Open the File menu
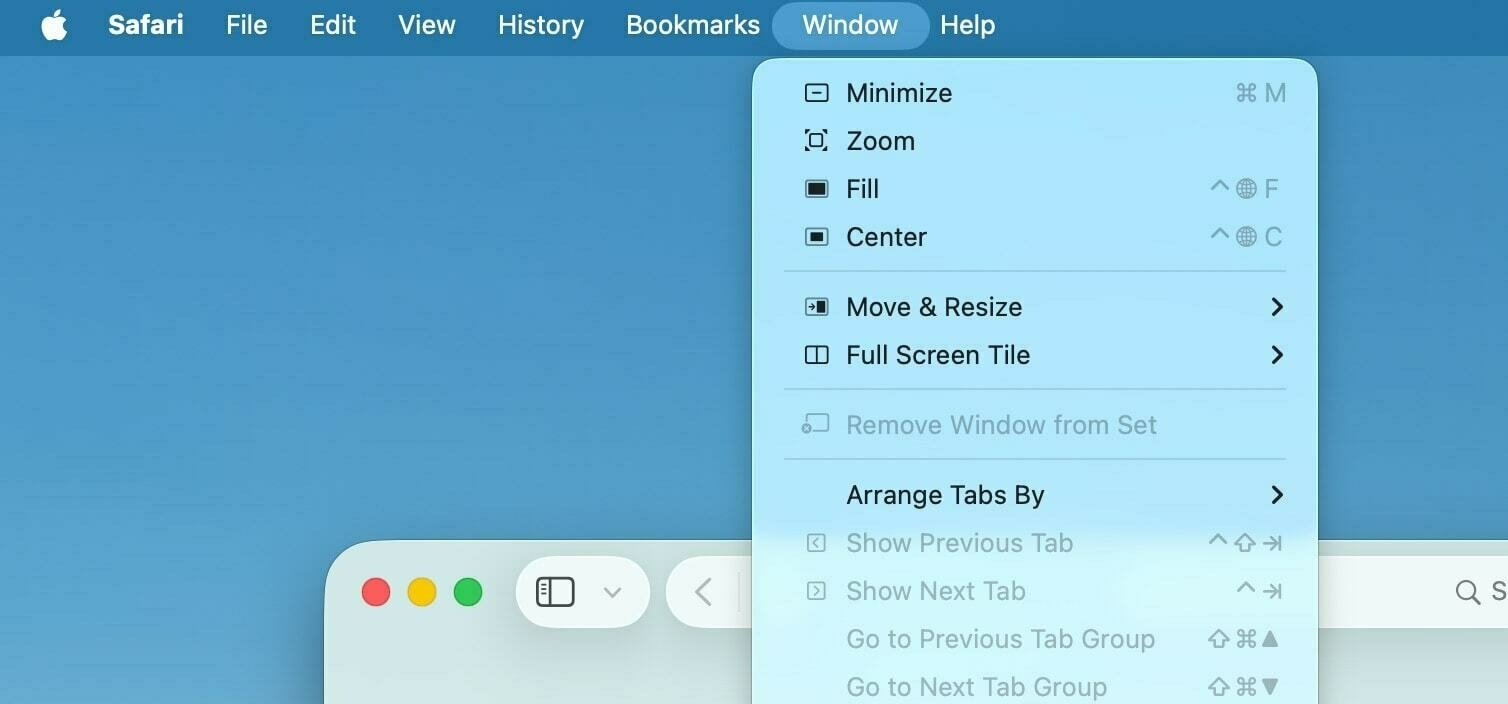This screenshot has height=704, width=1508. pos(247,25)
